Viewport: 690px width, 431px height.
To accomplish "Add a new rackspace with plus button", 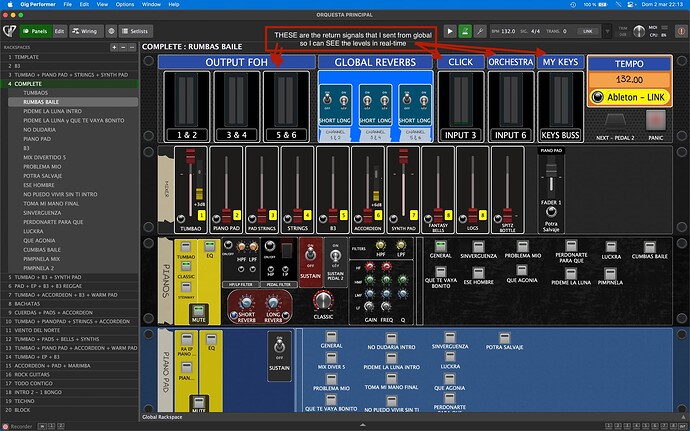I will (114, 47).
